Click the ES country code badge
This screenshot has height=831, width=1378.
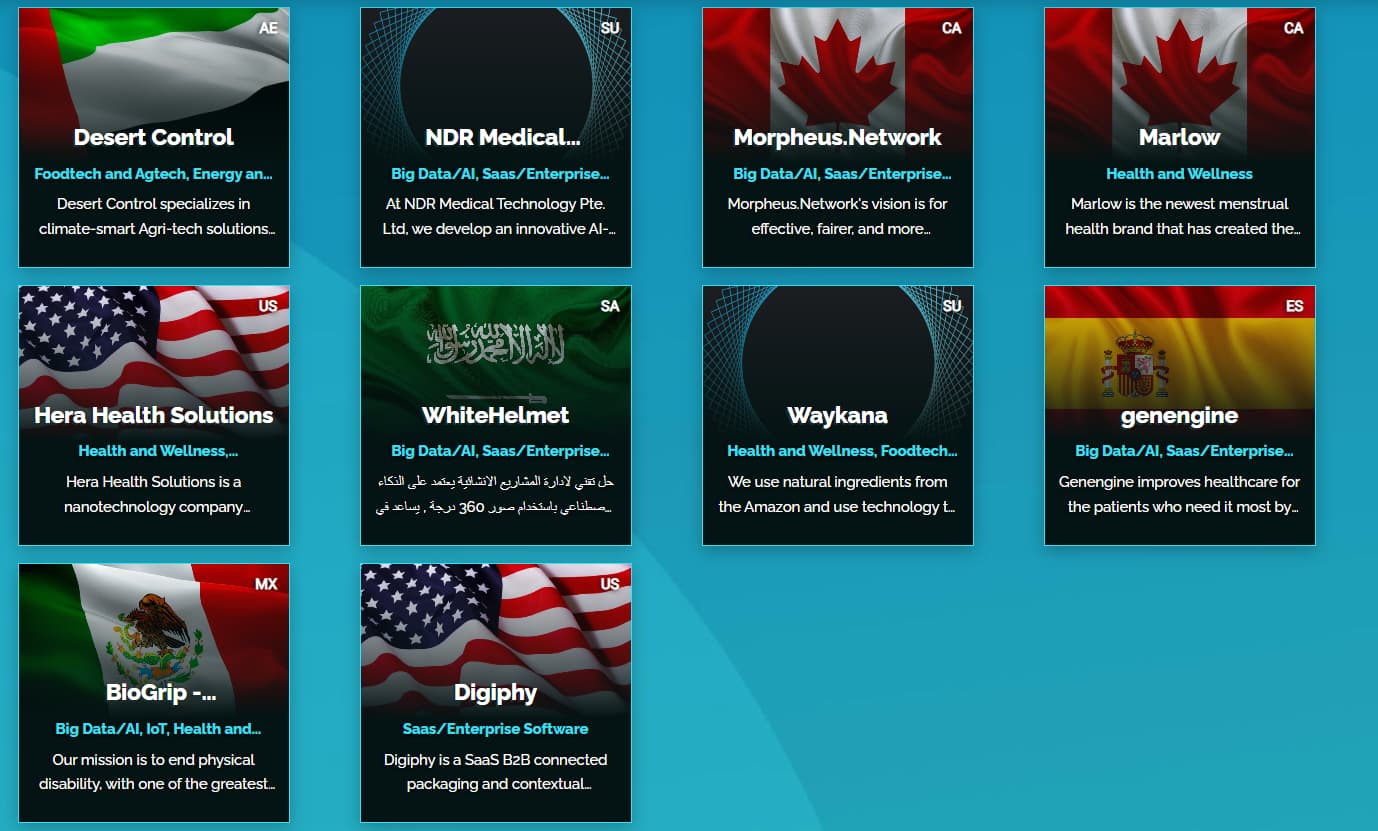click(x=1295, y=306)
